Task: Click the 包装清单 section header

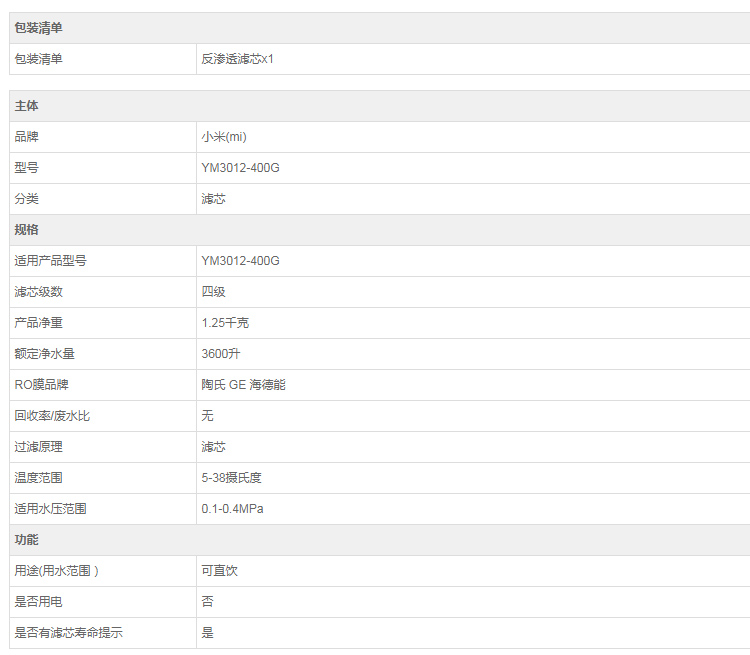Action: (38, 28)
